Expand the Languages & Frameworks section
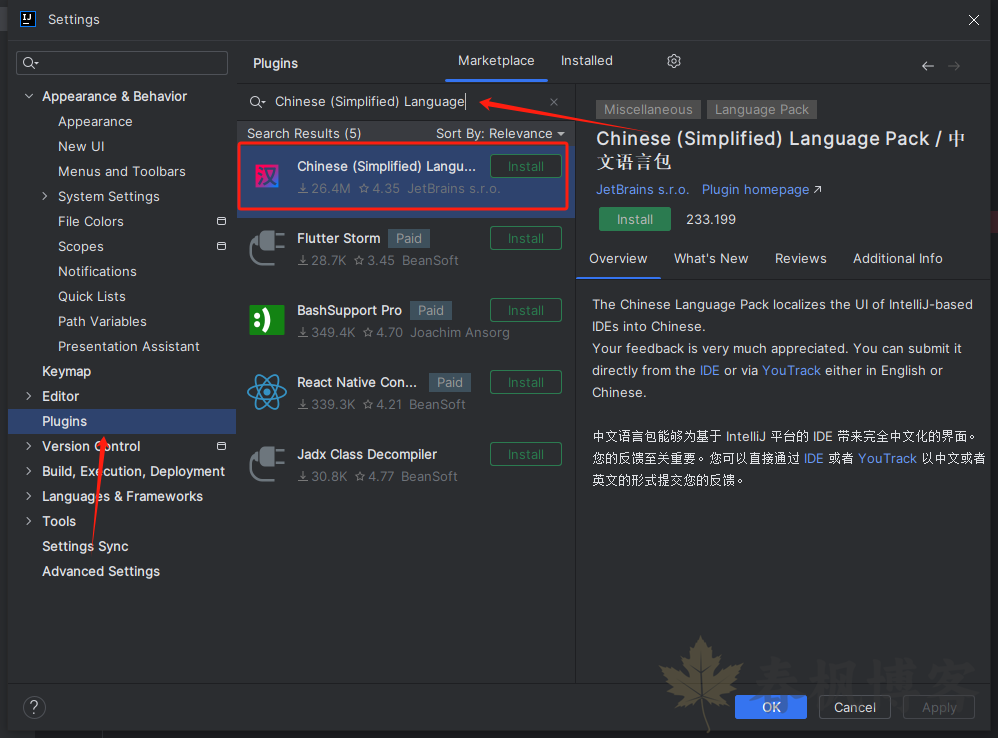Image resolution: width=998 pixels, height=738 pixels. click(x=29, y=496)
